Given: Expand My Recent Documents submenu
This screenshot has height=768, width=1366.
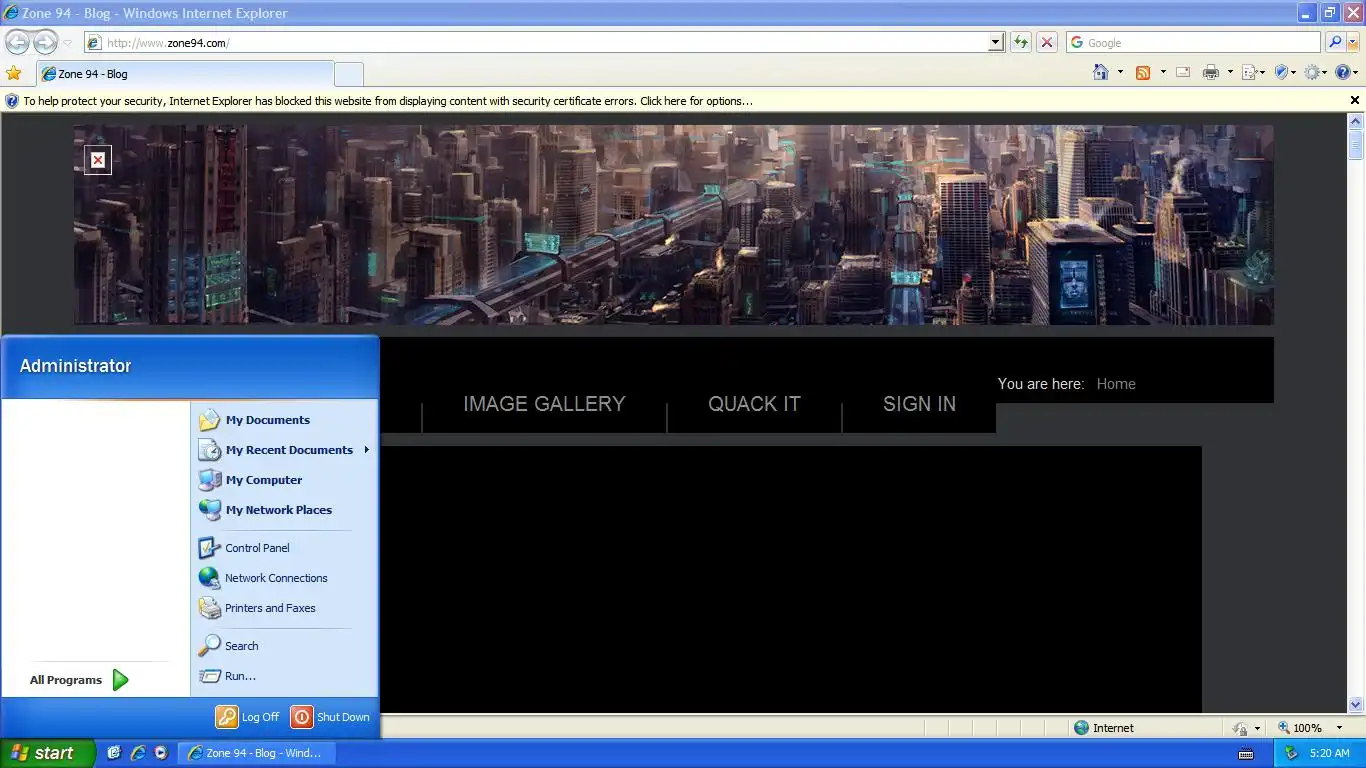Looking at the screenshot, I should point(285,450).
